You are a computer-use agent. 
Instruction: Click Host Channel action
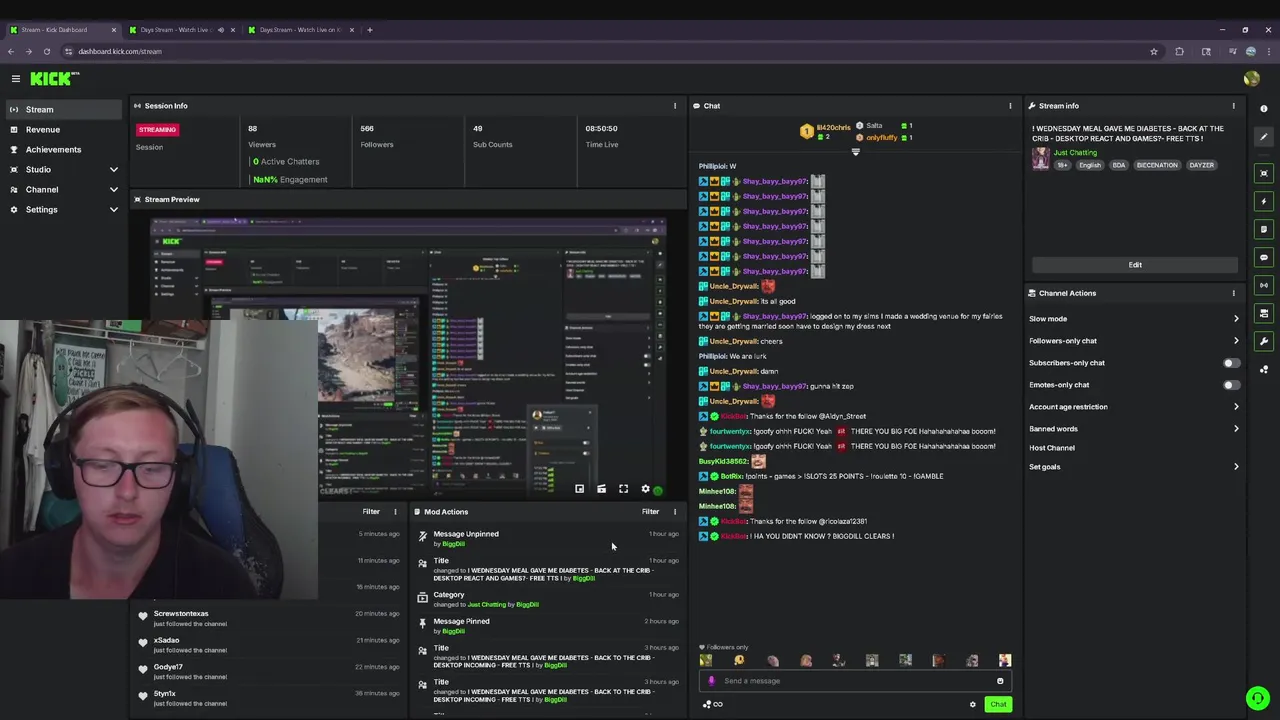[x=1052, y=448]
